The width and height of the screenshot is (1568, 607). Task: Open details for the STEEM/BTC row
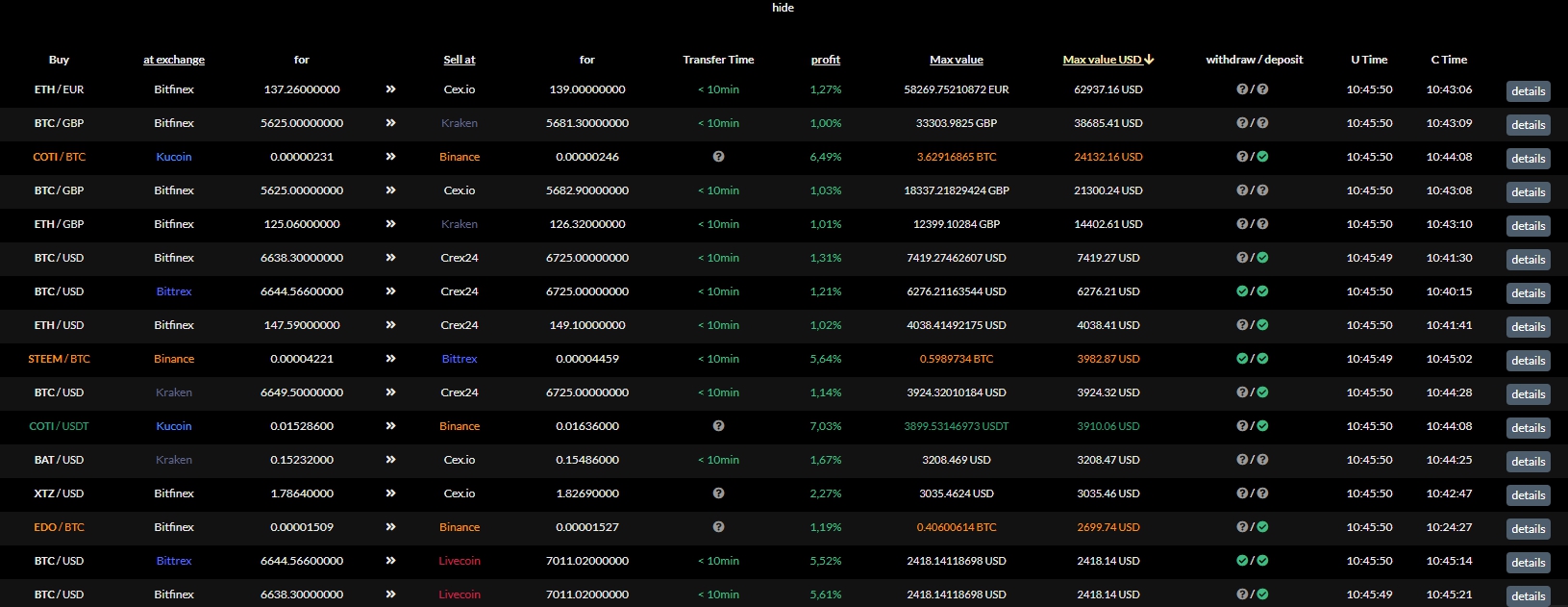point(1528,361)
